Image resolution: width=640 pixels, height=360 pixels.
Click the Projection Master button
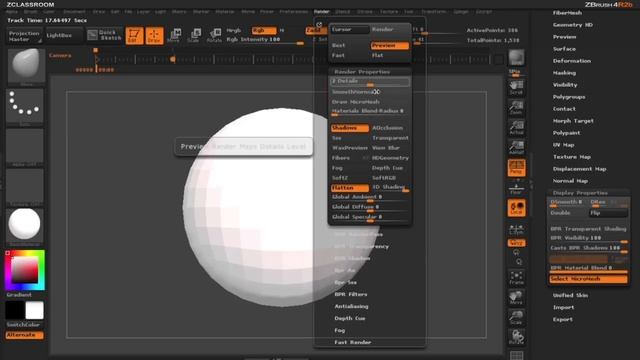[x=24, y=36]
